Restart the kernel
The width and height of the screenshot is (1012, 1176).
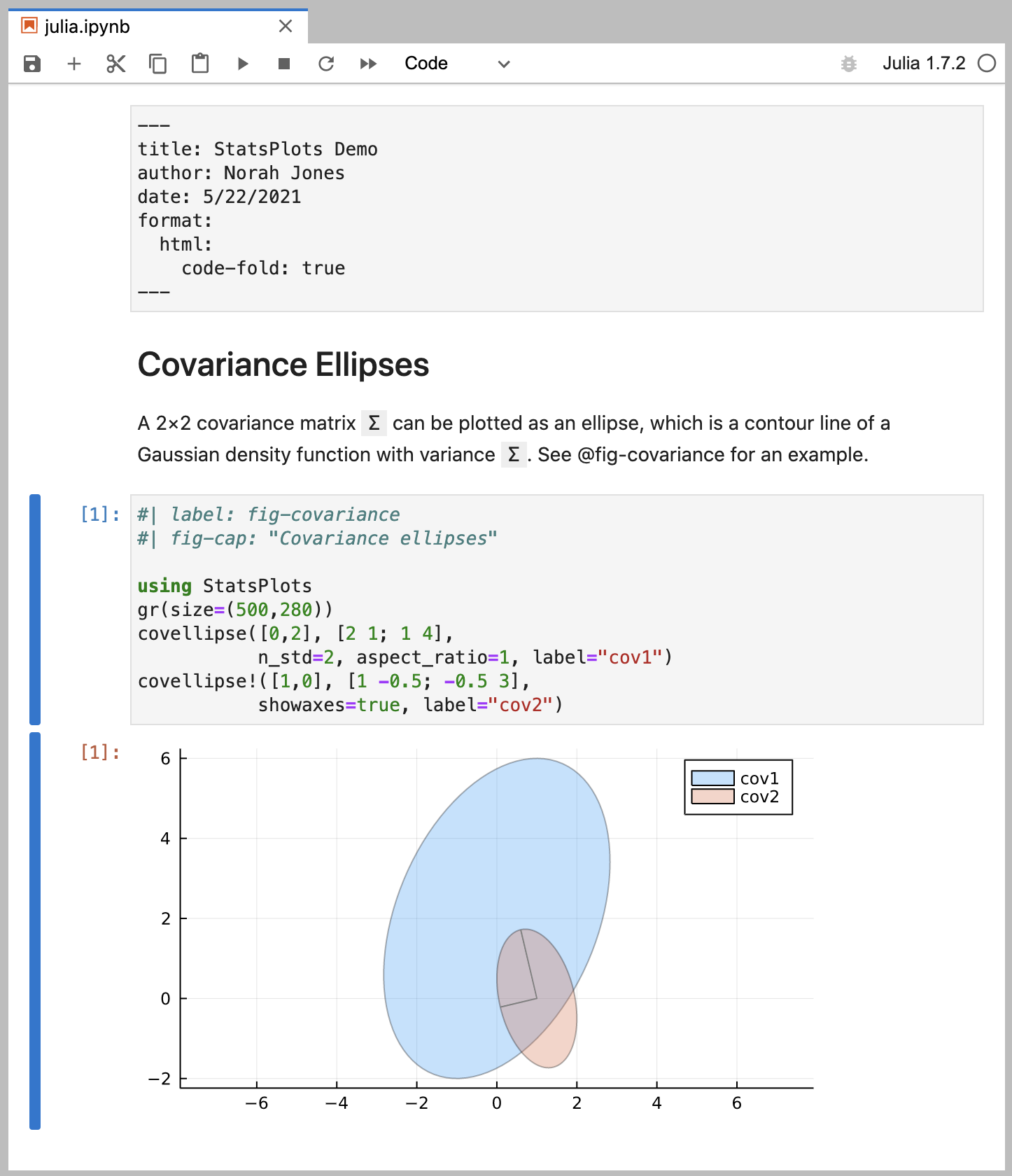click(325, 63)
